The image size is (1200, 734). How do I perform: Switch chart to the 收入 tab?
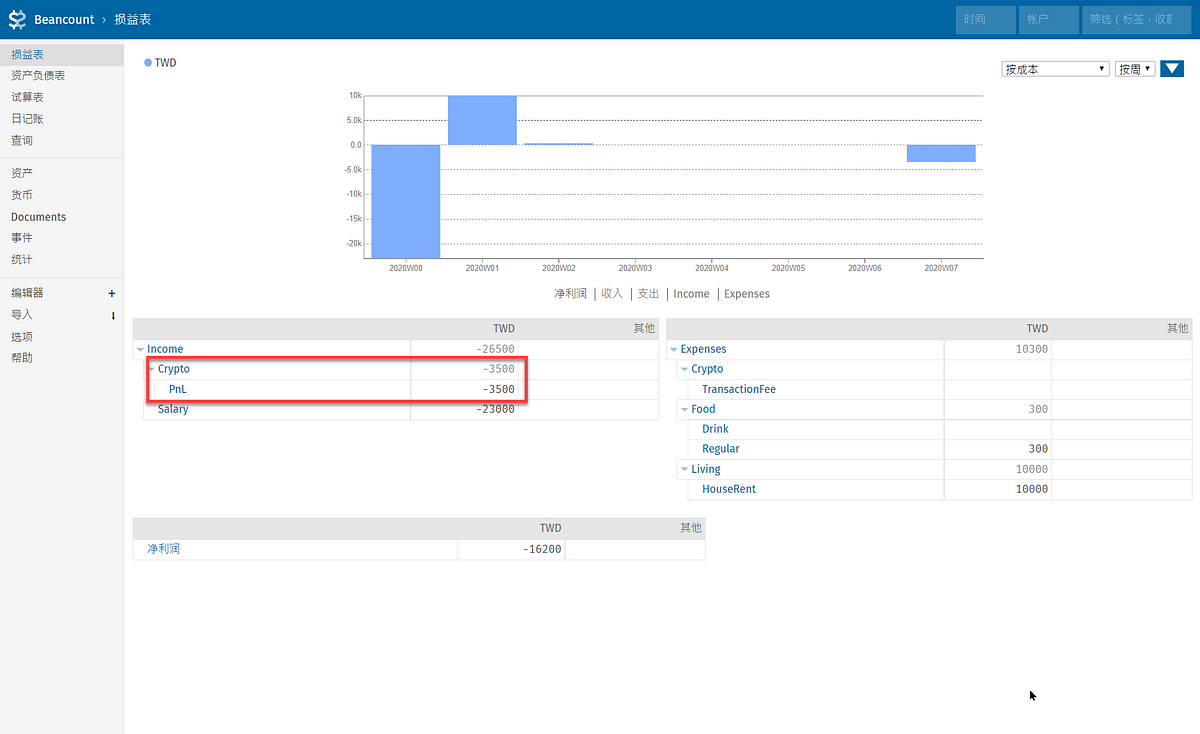tap(612, 294)
